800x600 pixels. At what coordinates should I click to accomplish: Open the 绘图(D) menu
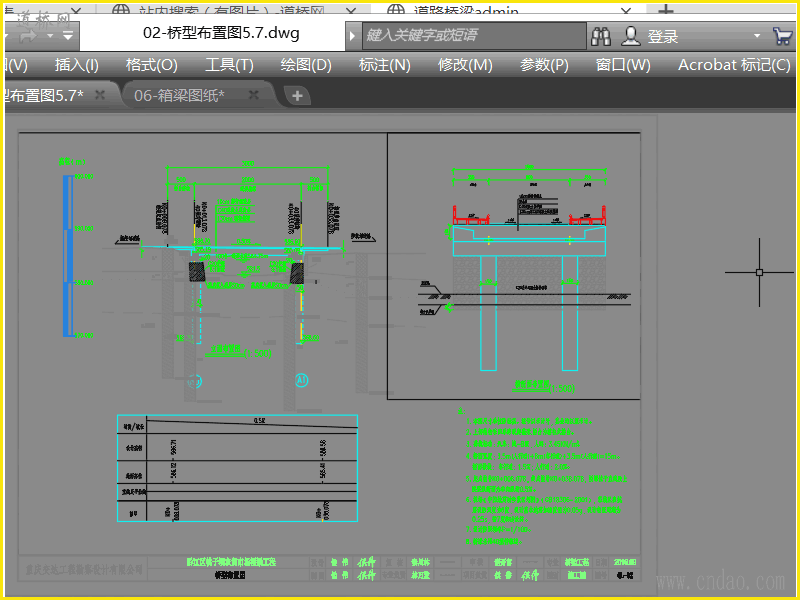tap(306, 65)
